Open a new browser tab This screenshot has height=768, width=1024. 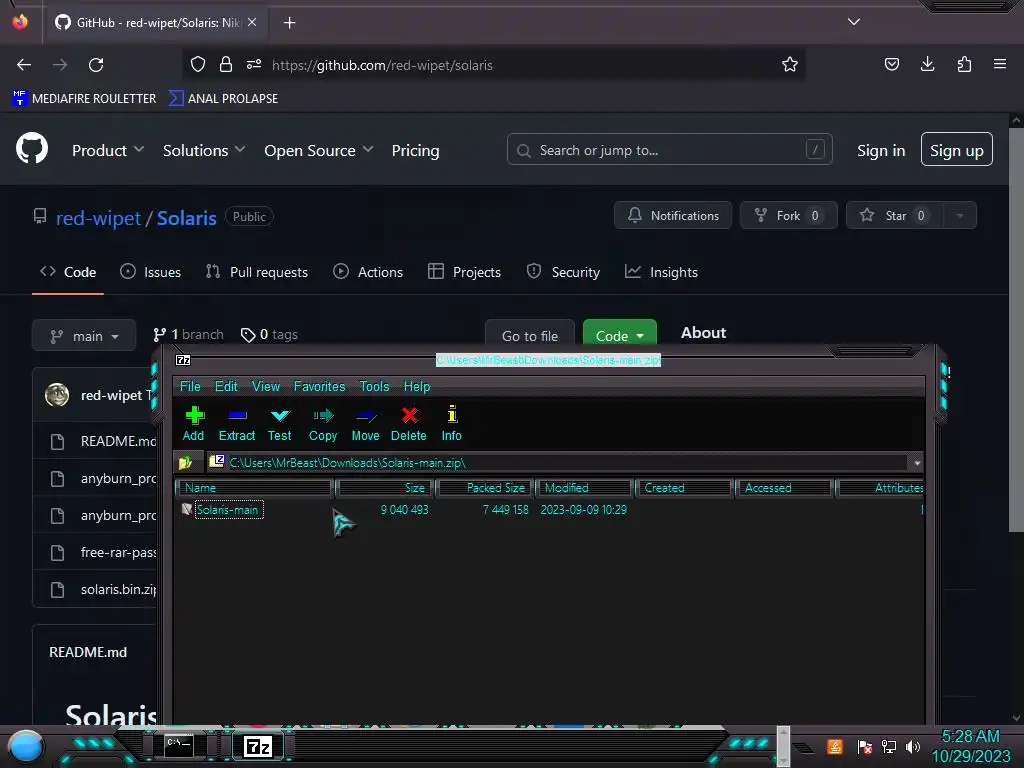(x=289, y=23)
